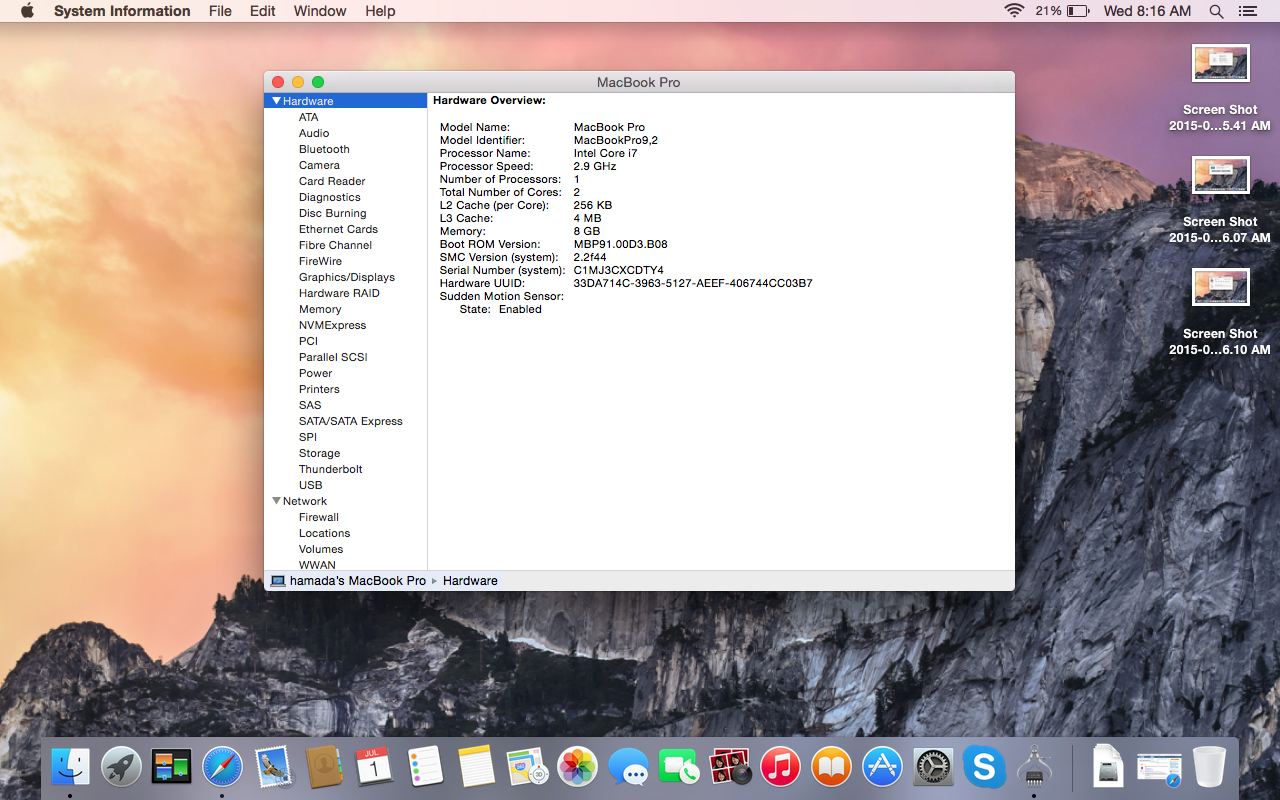
Task: Collapse the Network section triangle
Action: point(276,501)
